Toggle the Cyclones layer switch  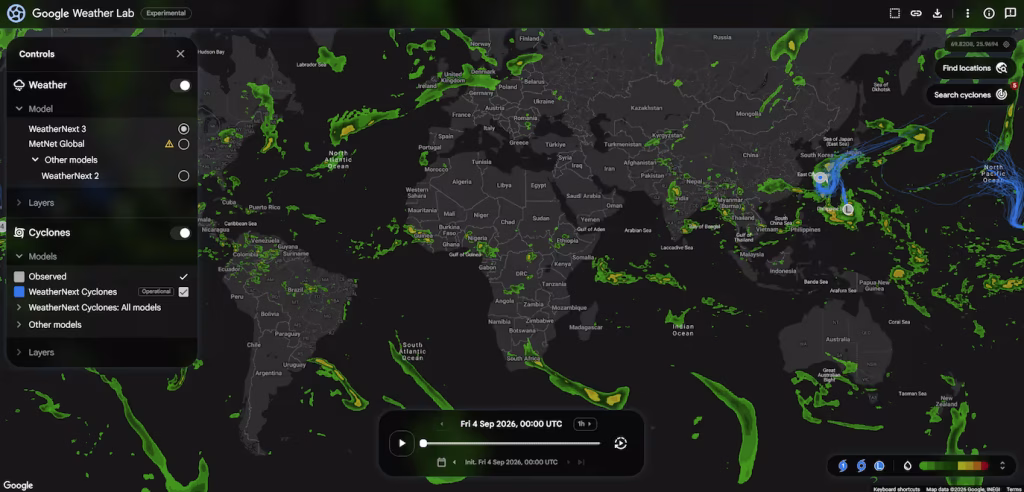tap(180, 233)
